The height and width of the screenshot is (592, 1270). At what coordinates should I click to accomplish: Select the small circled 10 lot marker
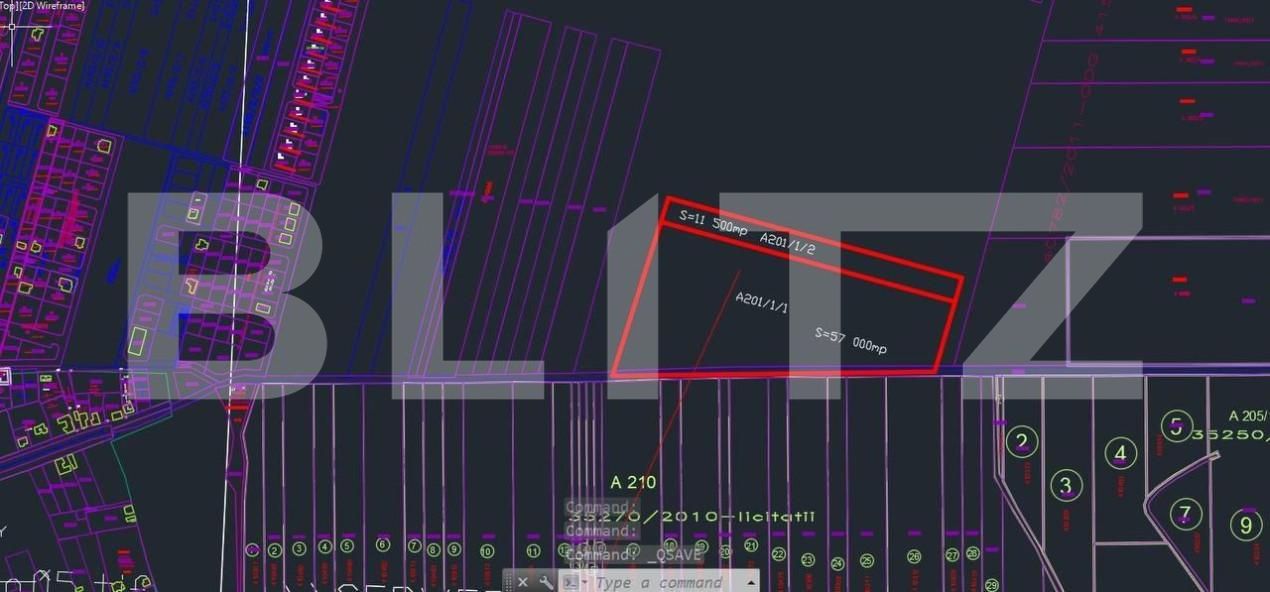(486, 551)
